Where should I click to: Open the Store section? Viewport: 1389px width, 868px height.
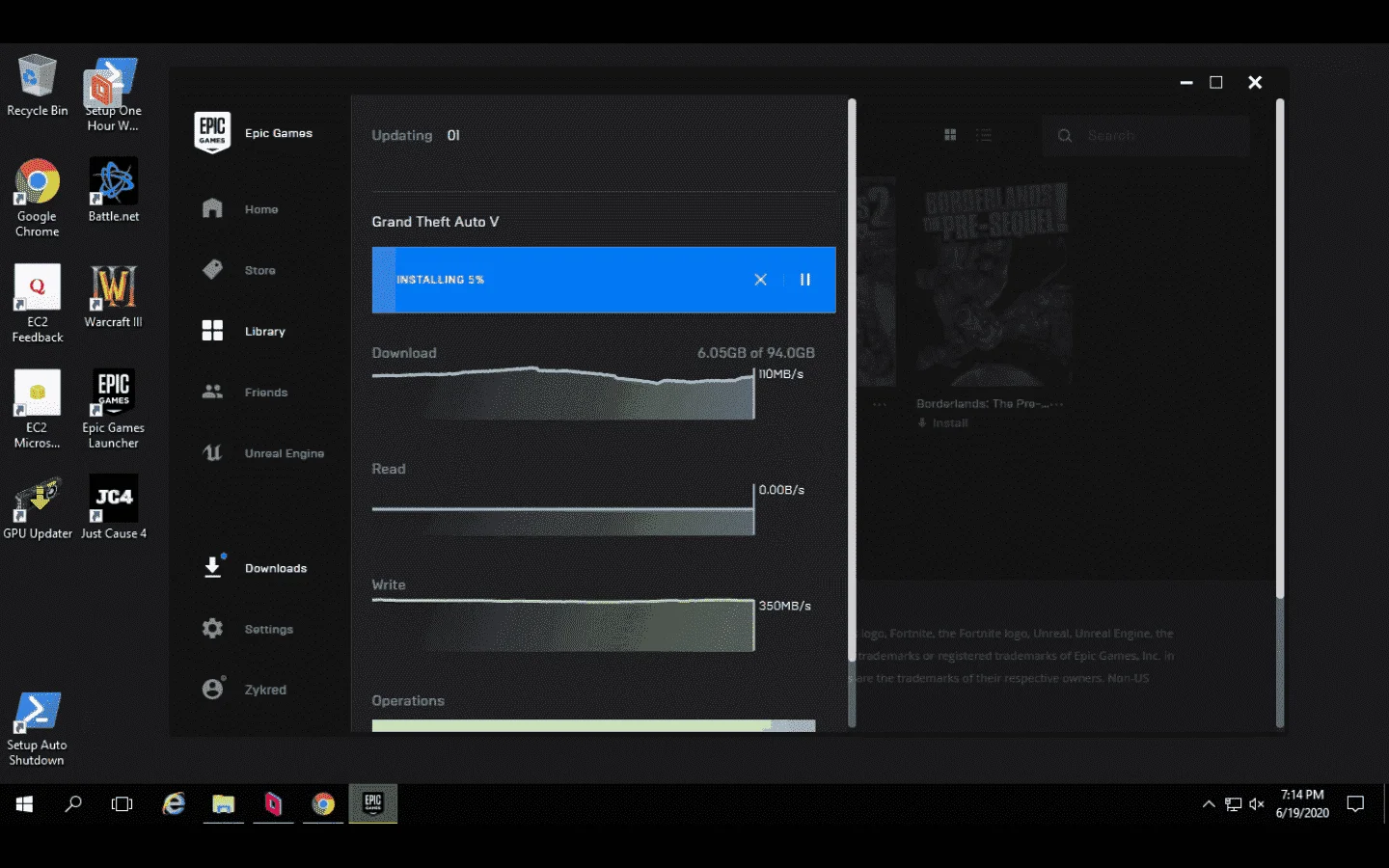[259, 270]
